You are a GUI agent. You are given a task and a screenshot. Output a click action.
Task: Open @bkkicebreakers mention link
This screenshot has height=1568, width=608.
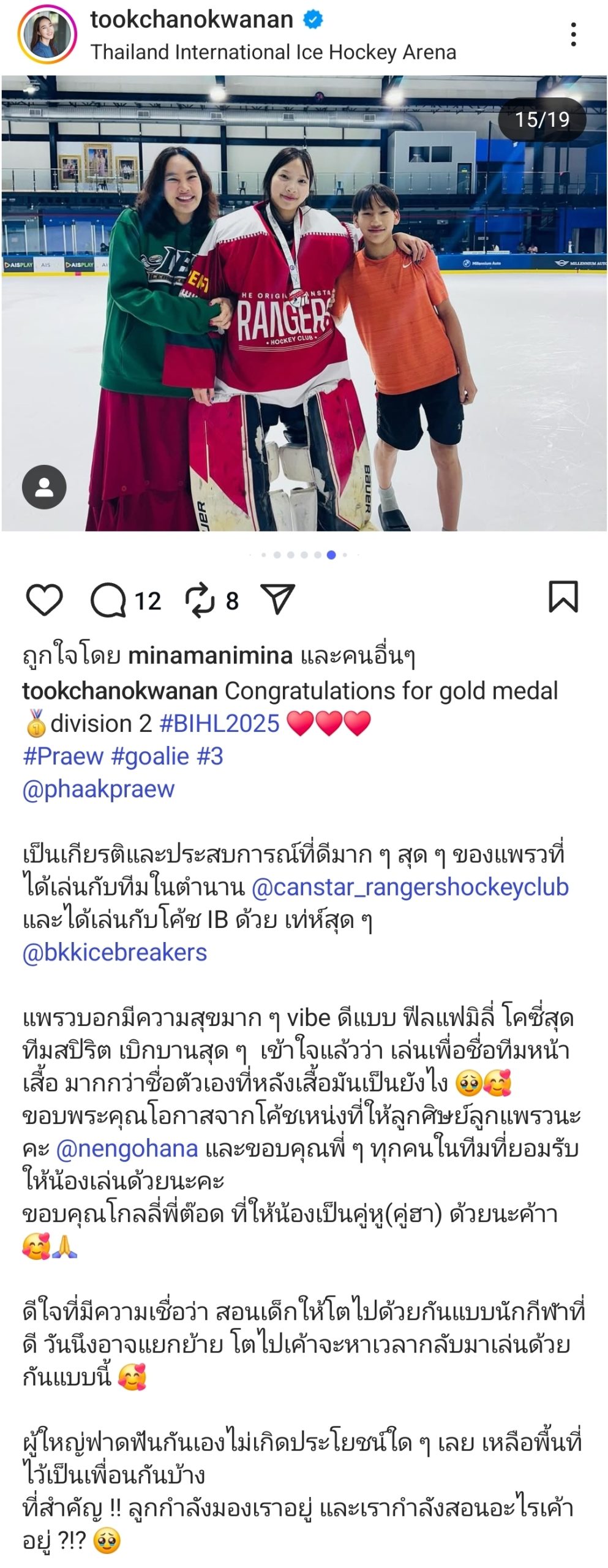tap(114, 952)
